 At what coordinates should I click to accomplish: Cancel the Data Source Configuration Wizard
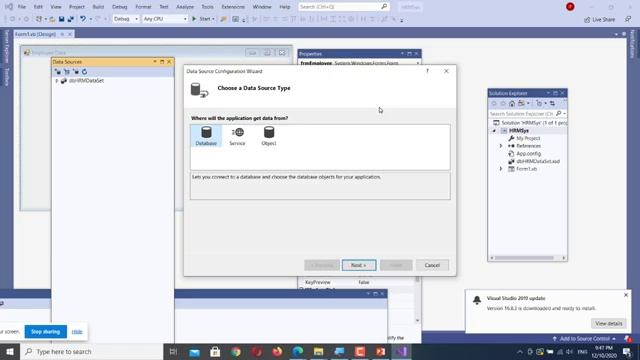point(432,265)
